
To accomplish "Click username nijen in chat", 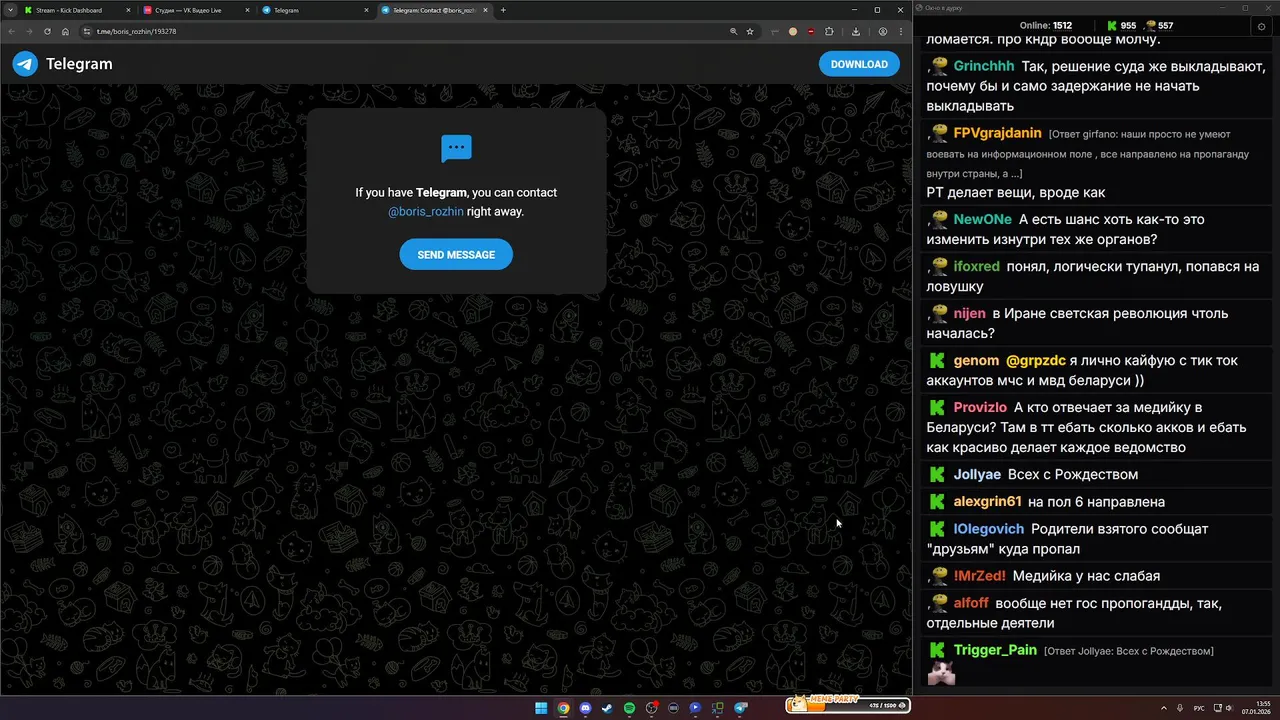I will click(x=969, y=314).
